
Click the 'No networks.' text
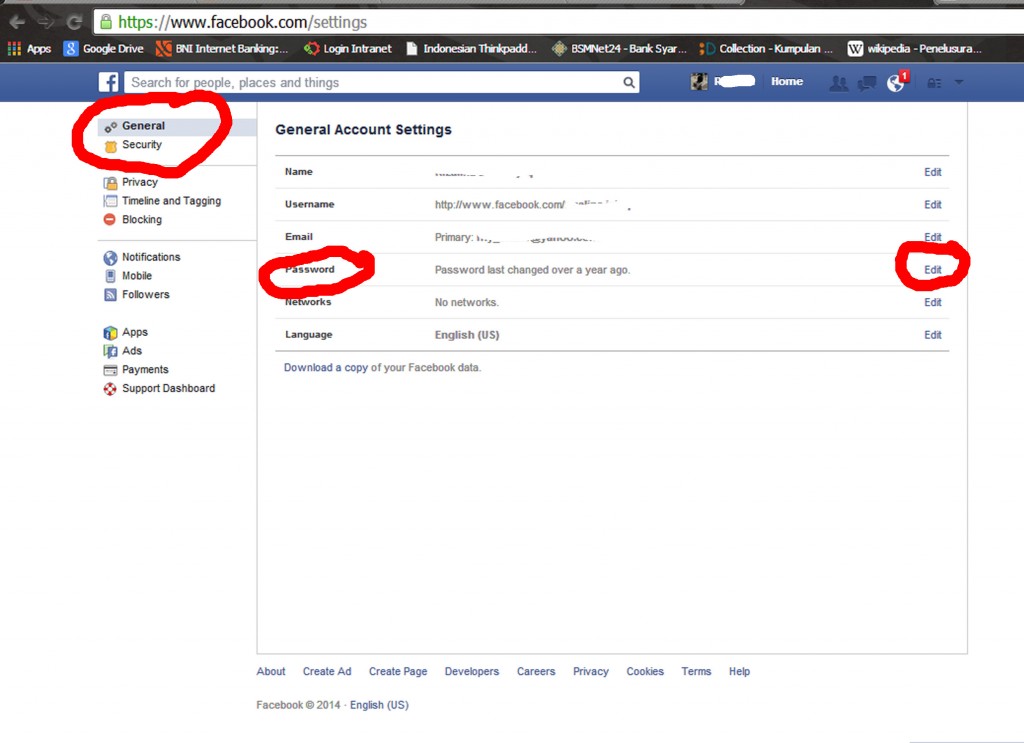tap(466, 302)
